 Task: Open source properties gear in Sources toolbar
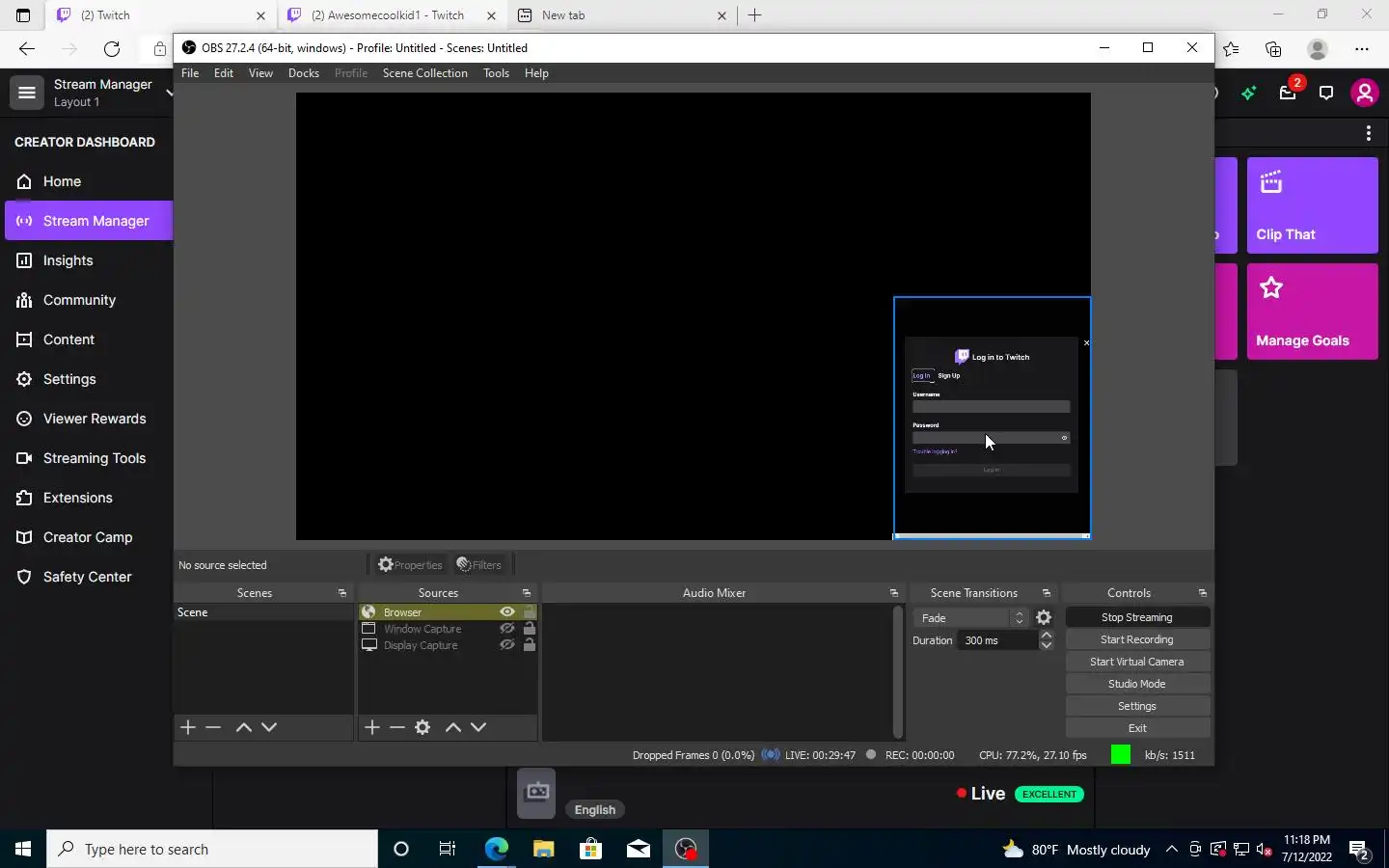422,727
